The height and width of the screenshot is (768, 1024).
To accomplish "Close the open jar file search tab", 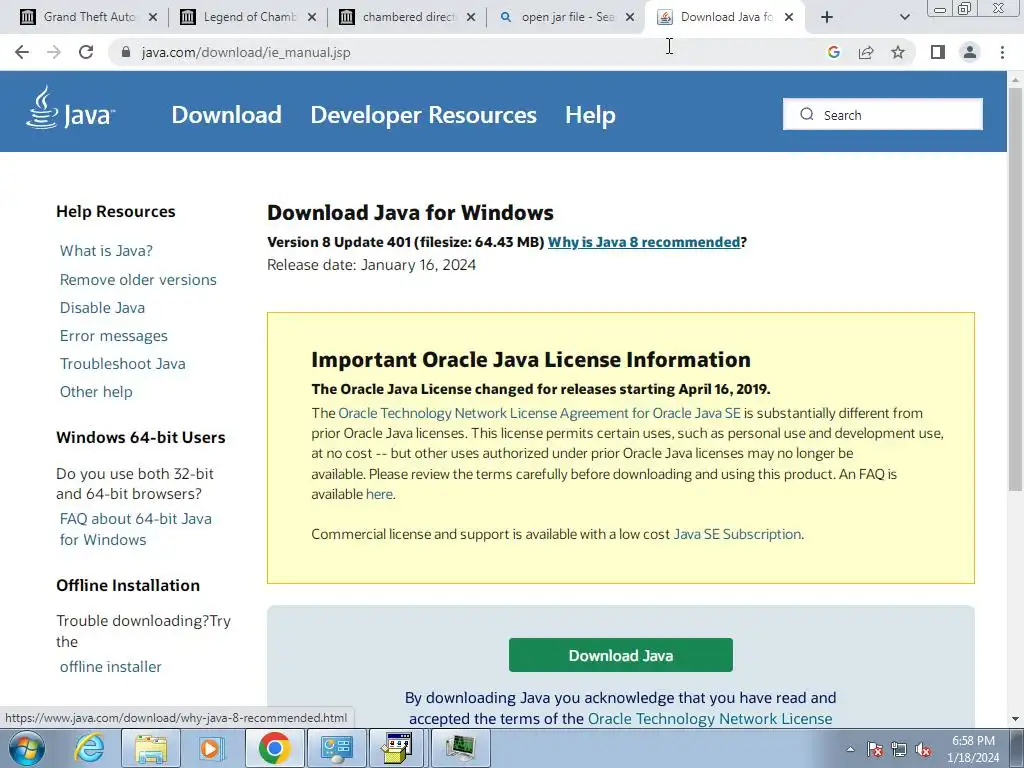I will [630, 17].
